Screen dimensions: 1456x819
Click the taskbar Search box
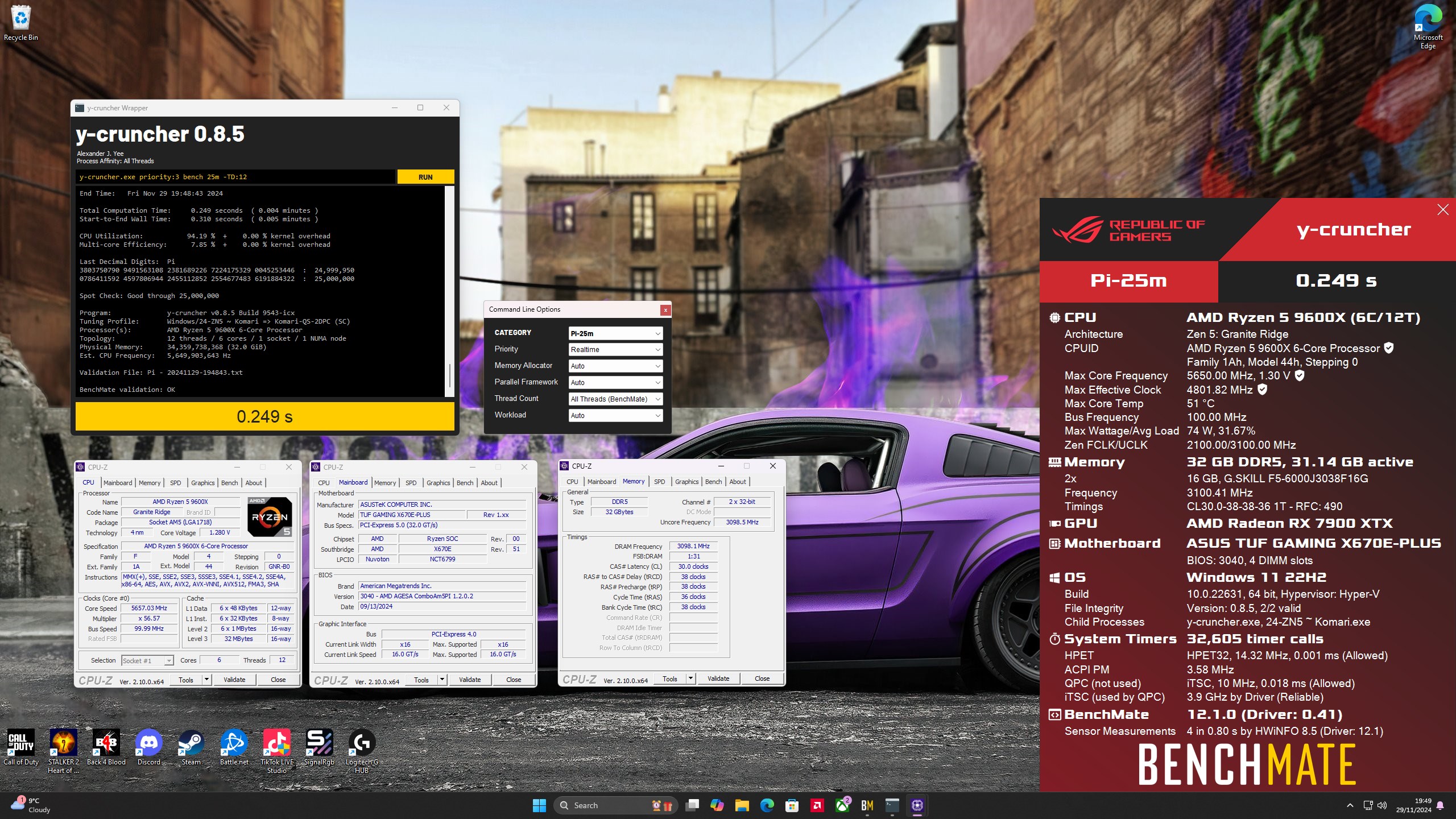click(615, 805)
